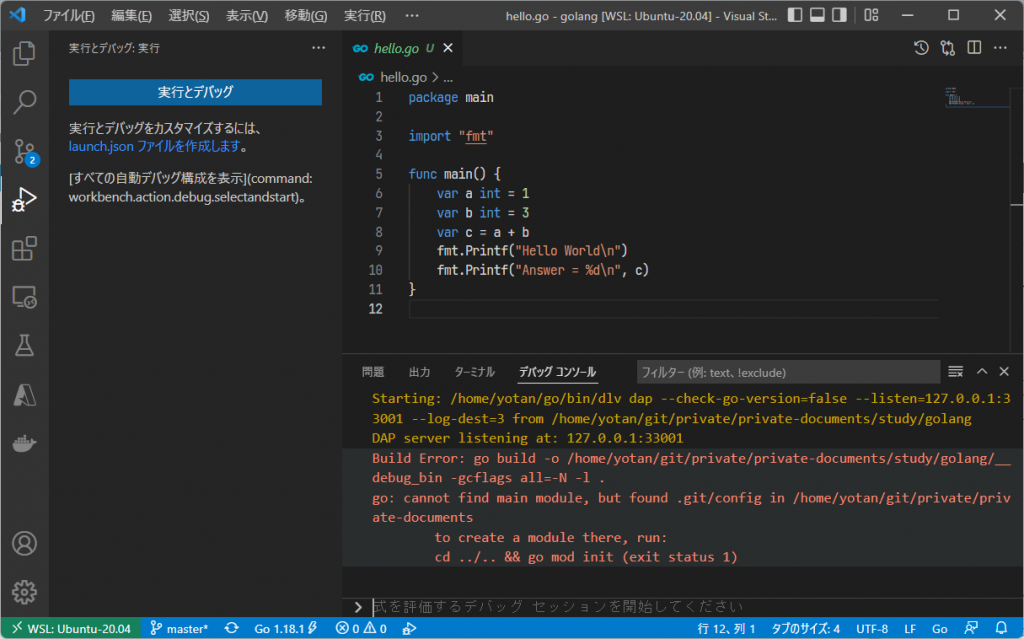
Task: Click the VS Code logo icon
Action: click(18, 14)
